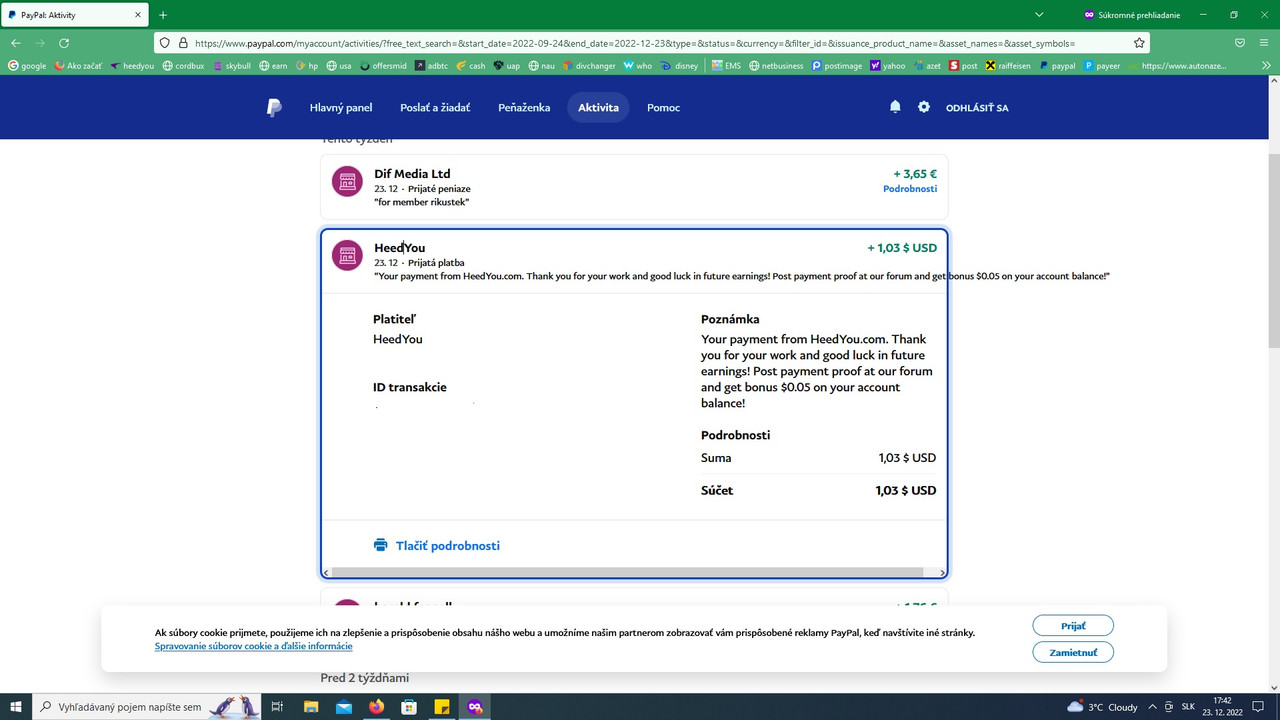Open the postimage bookmark
This screenshot has width=1280, height=720.
[837, 66]
